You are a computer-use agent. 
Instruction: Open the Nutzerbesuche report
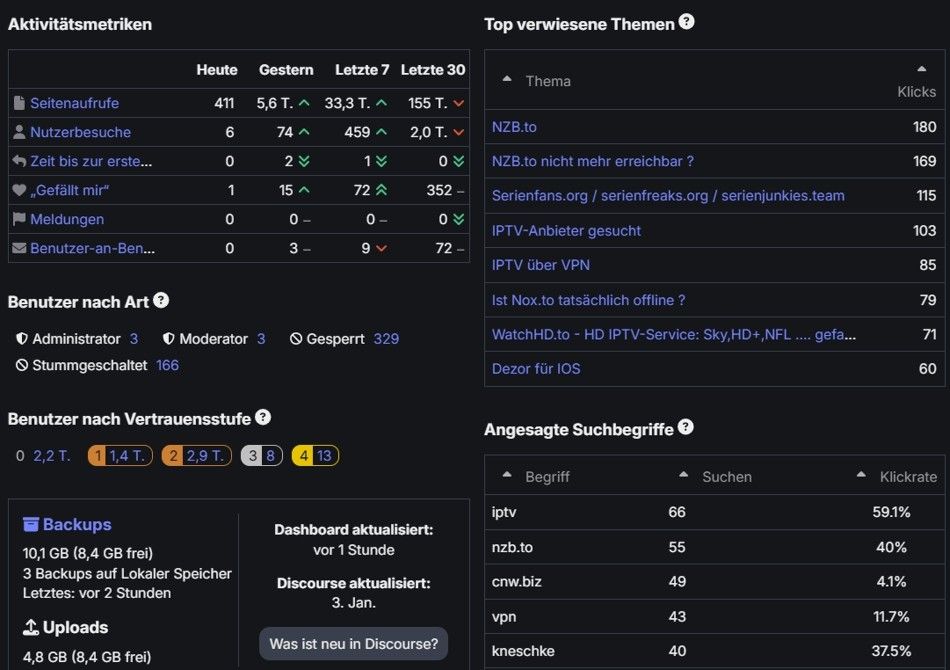coord(80,132)
